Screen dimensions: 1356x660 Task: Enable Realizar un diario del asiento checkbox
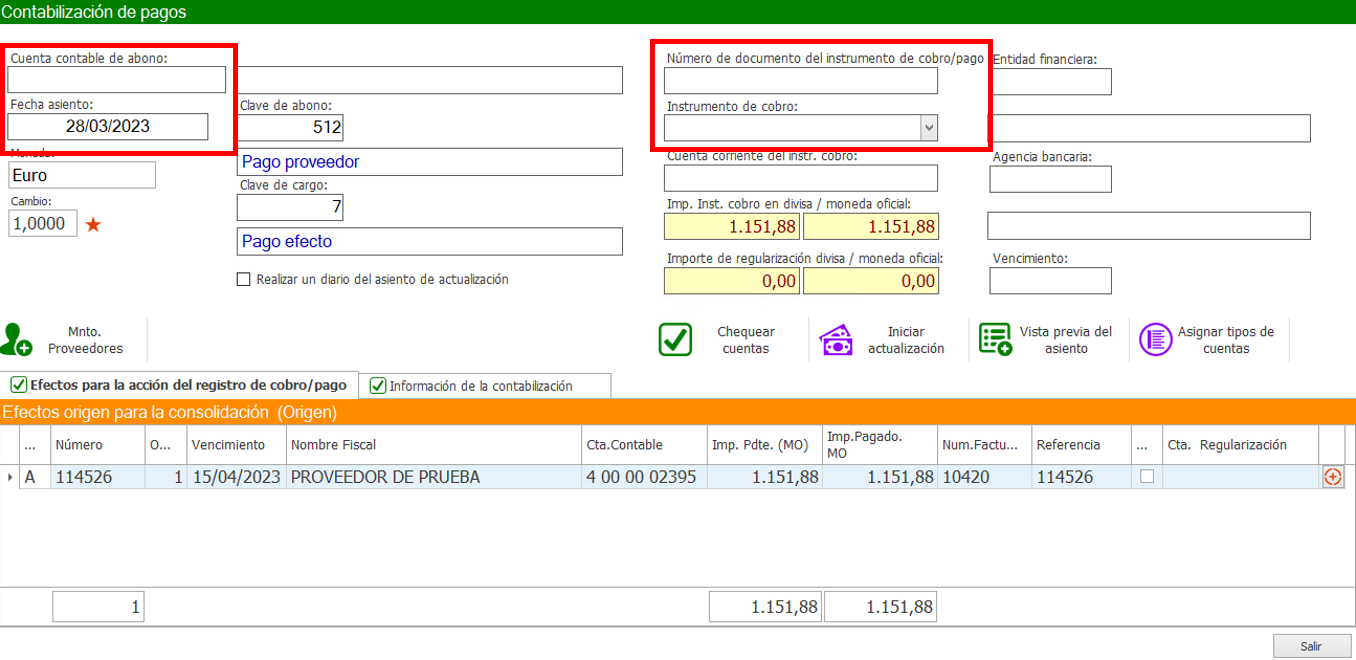tap(243, 280)
